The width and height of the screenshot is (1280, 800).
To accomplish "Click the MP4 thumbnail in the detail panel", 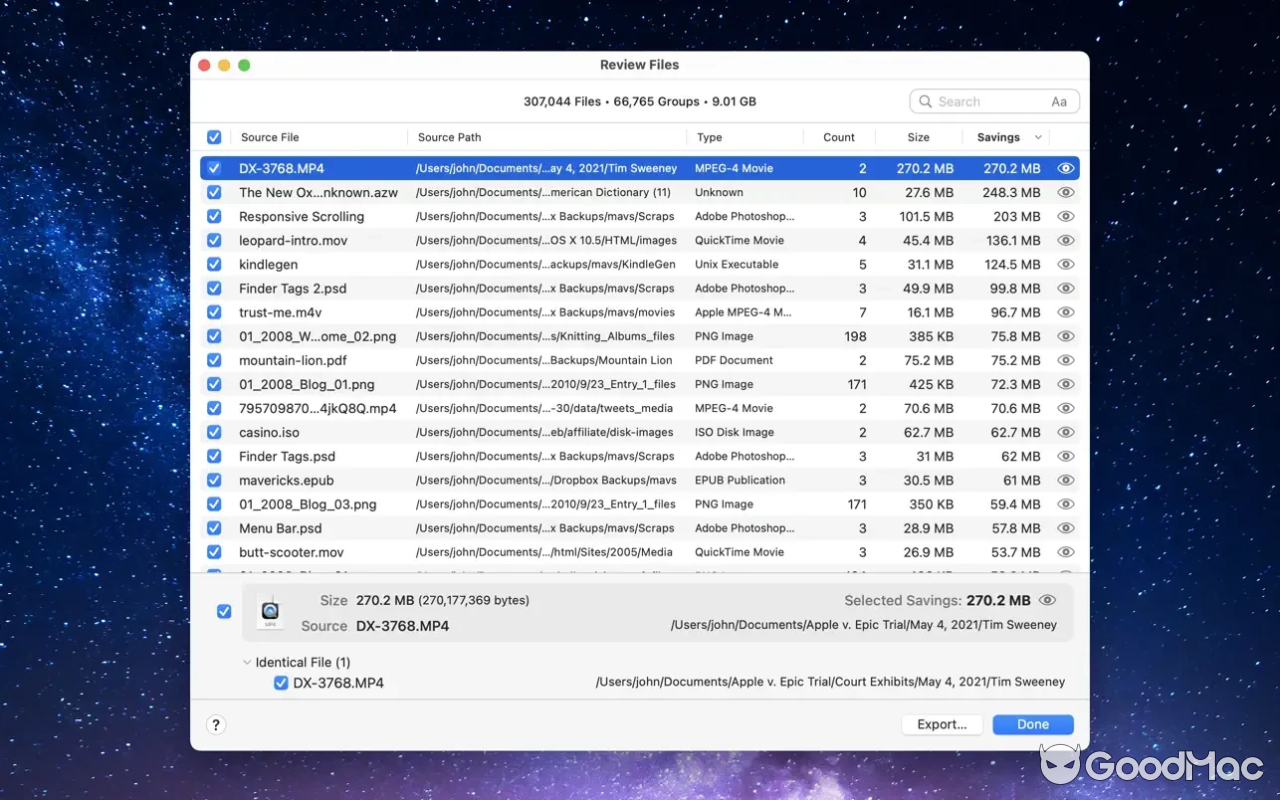I will tap(270, 611).
